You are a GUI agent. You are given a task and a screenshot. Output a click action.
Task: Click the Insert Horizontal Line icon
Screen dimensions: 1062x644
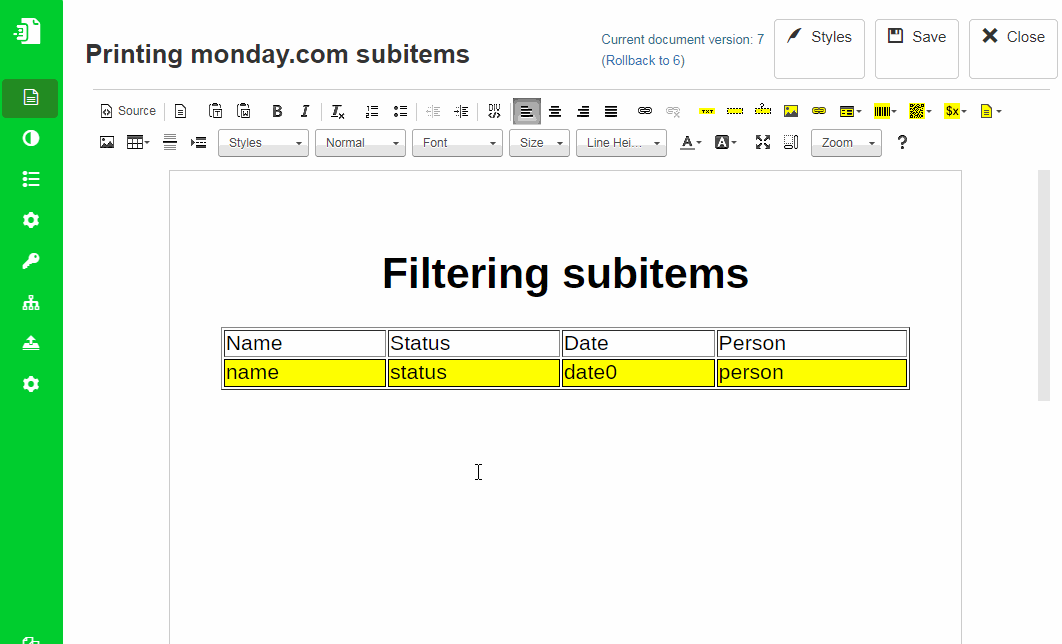pos(170,142)
